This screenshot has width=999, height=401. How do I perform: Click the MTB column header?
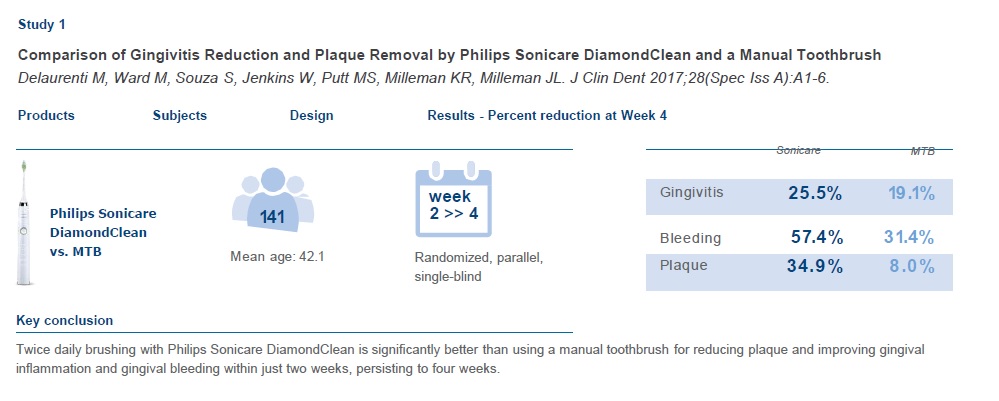click(x=922, y=151)
